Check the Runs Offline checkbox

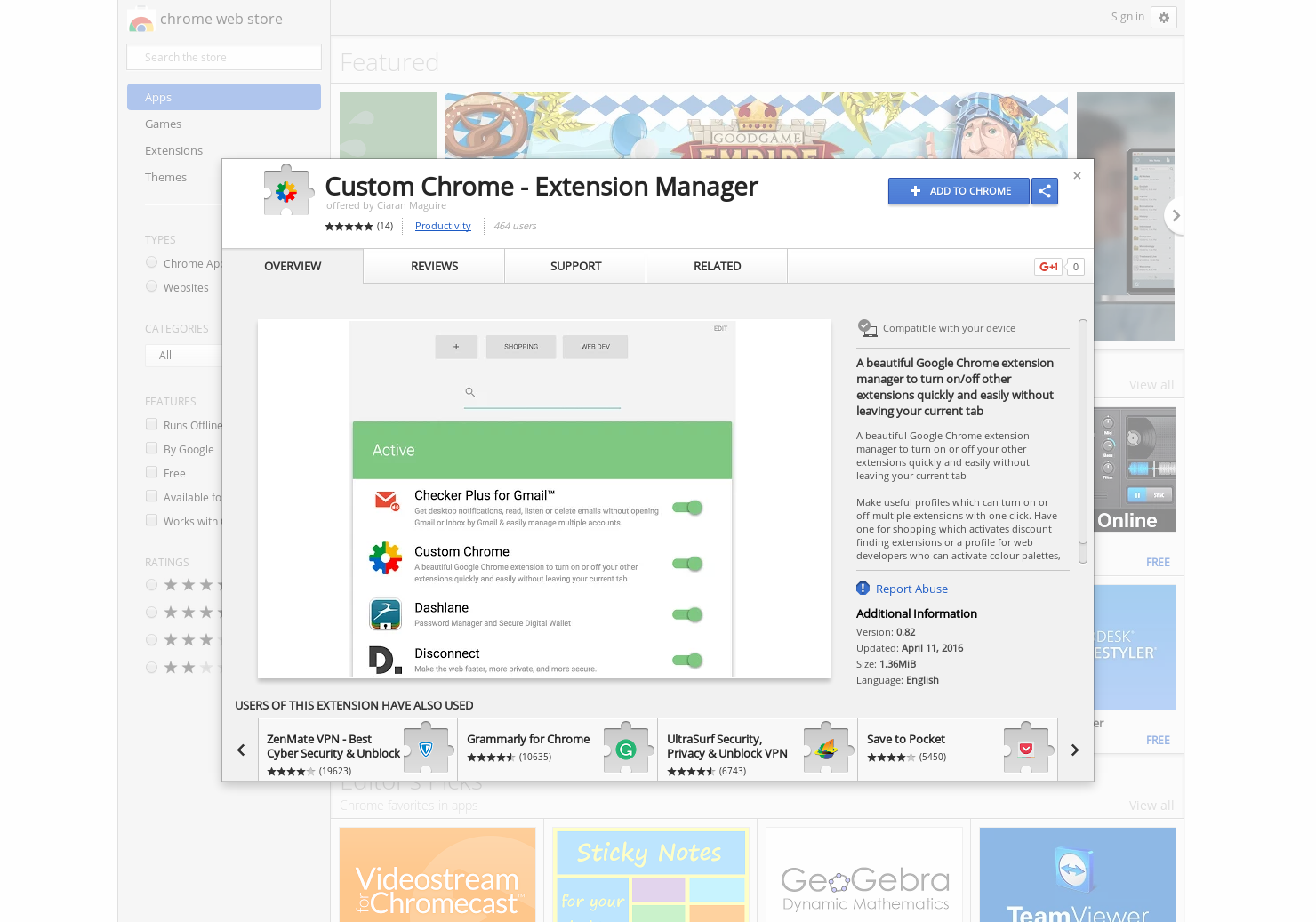pos(151,424)
